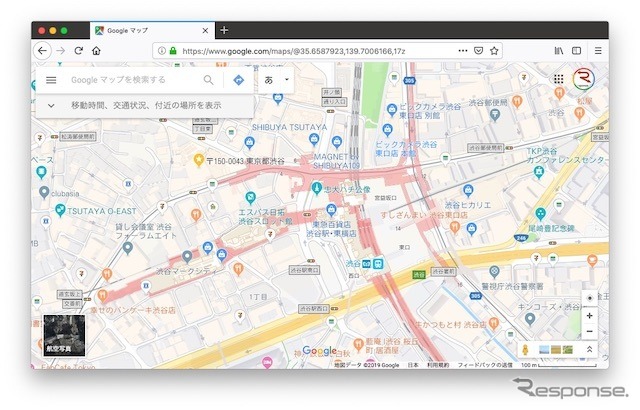Open the browser library icon
640x410 pixels.
click(559, 51)
